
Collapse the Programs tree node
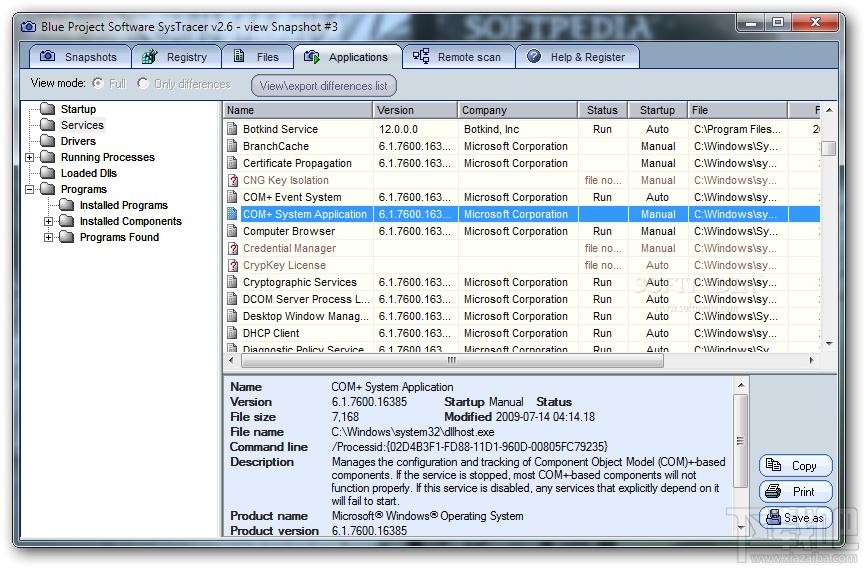30,189
